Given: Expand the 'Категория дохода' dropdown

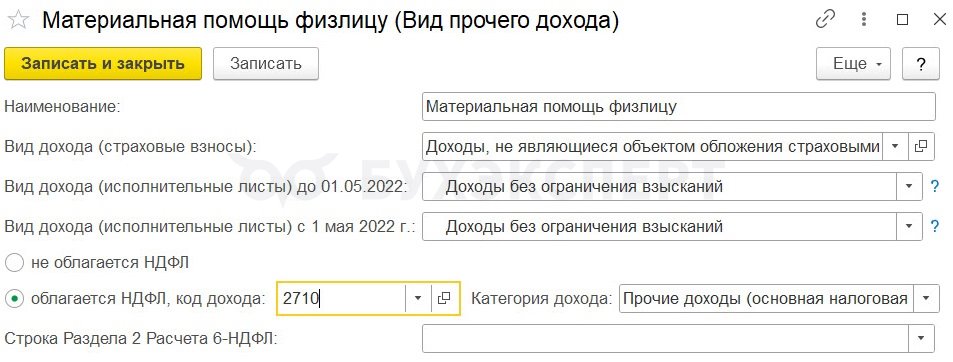Looking at the screenshot, I should tap(926, 298).
